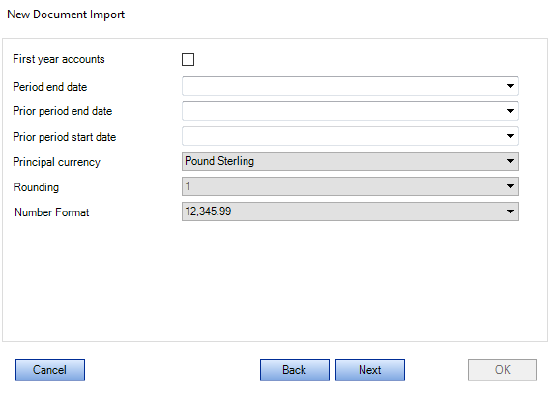The width and height of the screenshot is (550, 395).
Task: Click the Rounding label
Action: (36, 187)
